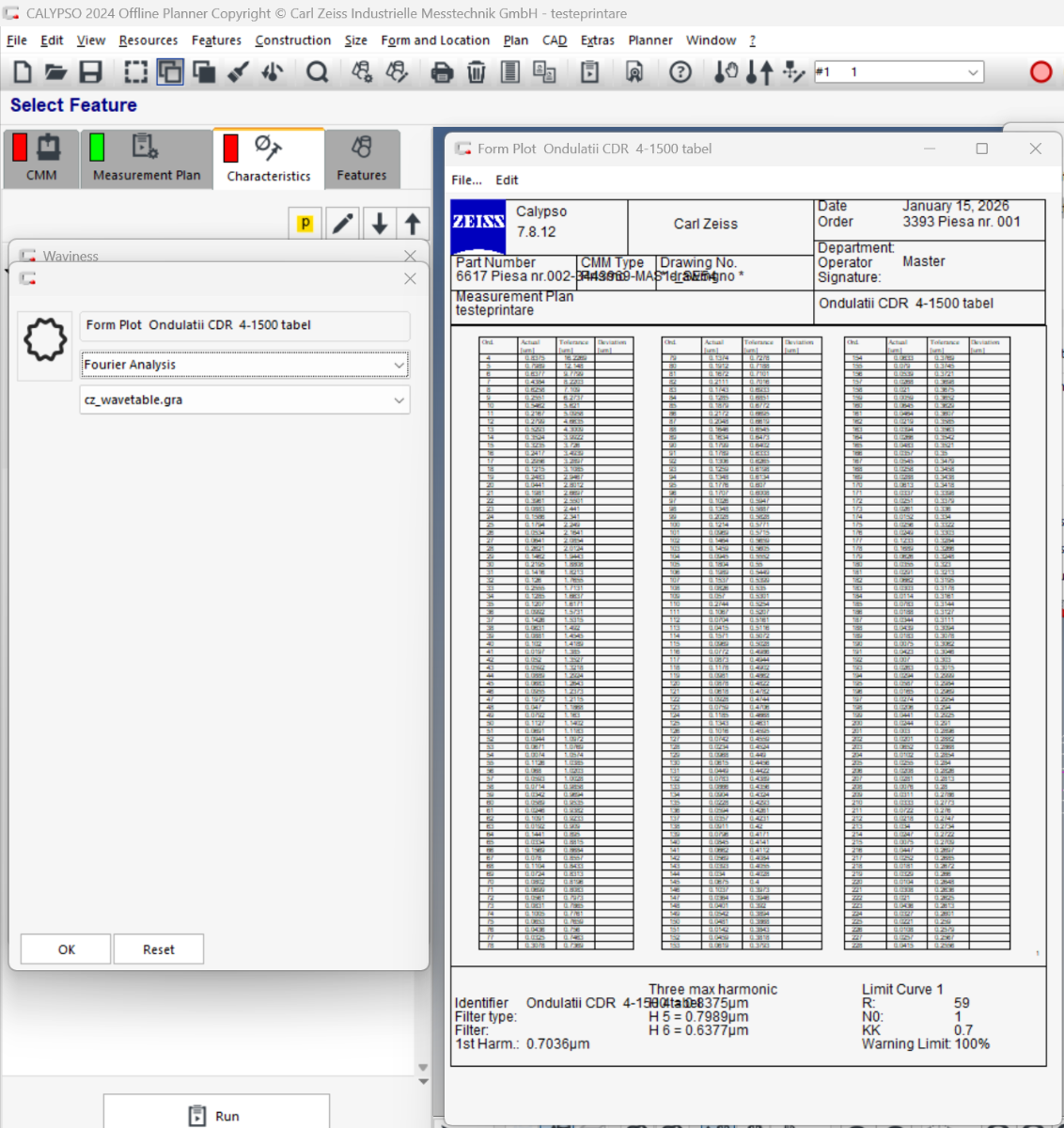The width and height of the screenshot is (1064, 1128).
Task: Click the trash can delete icon
Action: [477, 72]
